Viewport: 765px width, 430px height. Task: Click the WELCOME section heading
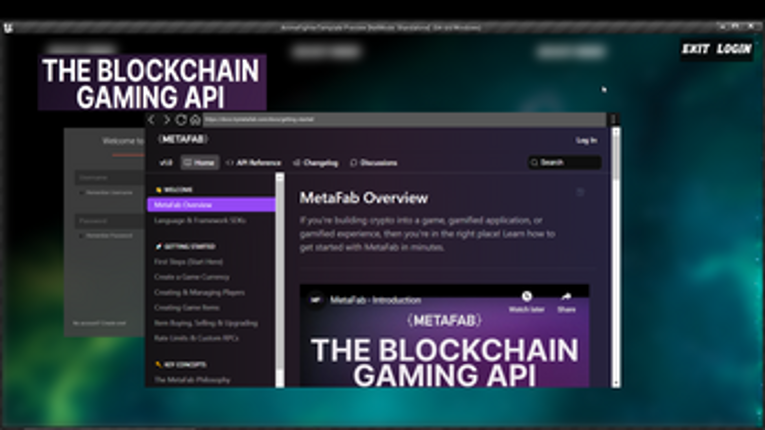coord(174,189)
